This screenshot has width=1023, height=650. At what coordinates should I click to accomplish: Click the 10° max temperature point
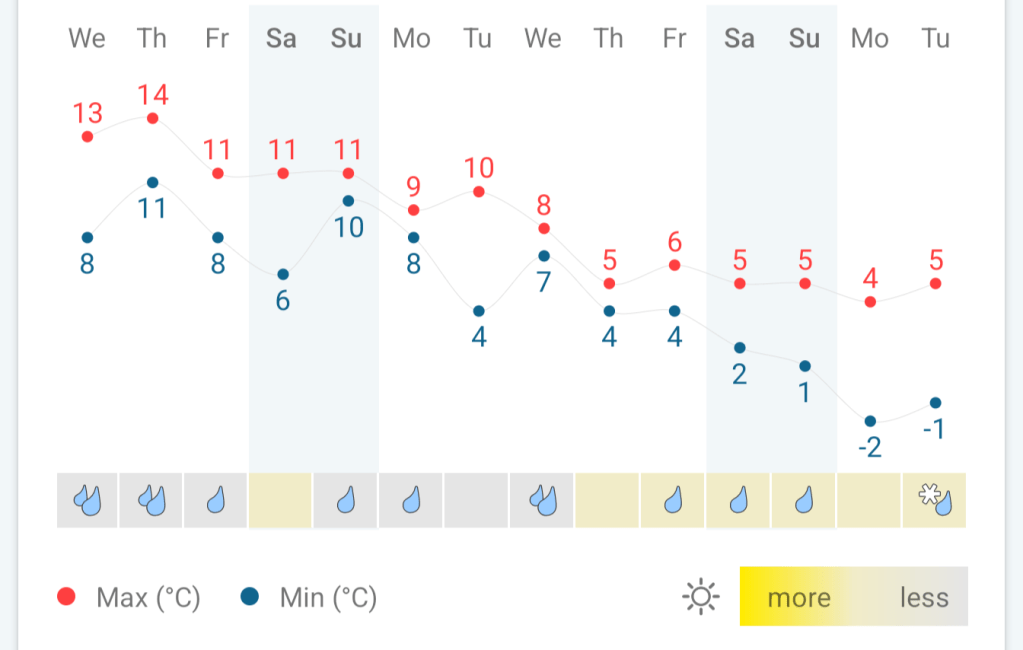coord(479,191)
